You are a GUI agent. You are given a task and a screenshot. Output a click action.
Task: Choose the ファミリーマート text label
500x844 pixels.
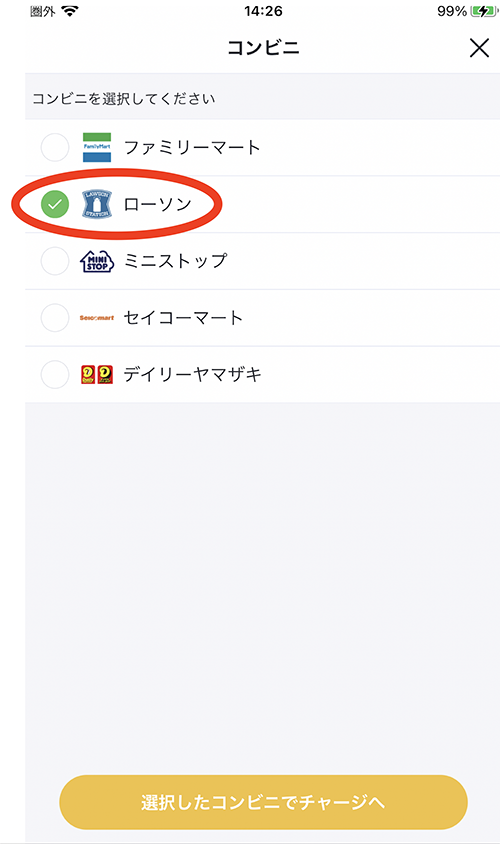192,147
